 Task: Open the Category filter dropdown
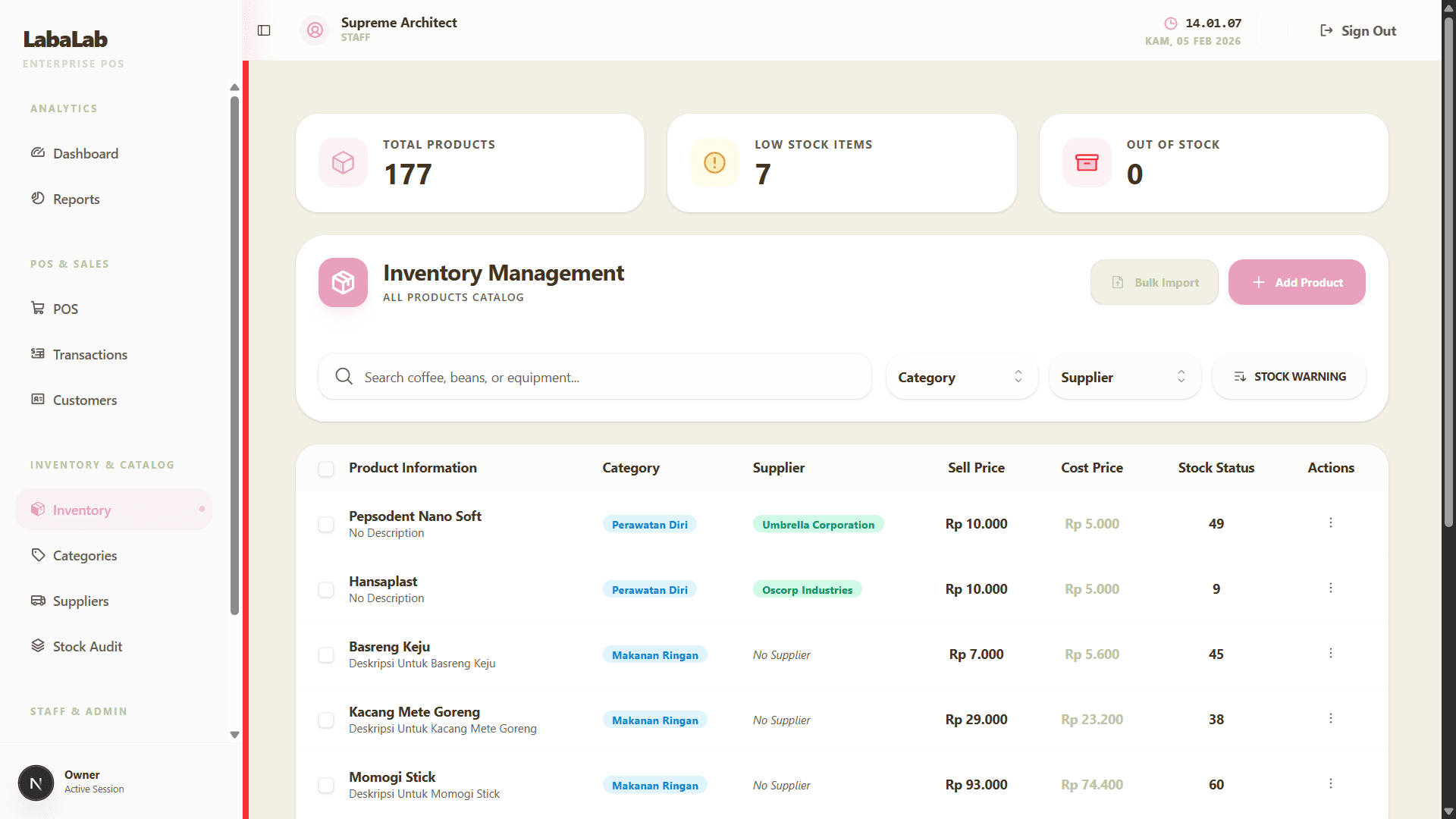tap(962, 377)
